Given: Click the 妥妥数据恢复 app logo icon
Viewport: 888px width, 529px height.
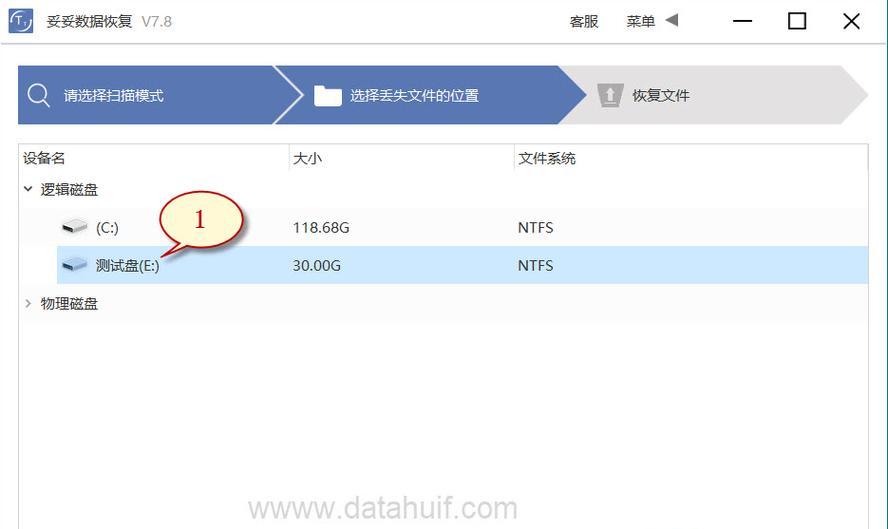Looking at the screenshot, I should coord(21,22).
